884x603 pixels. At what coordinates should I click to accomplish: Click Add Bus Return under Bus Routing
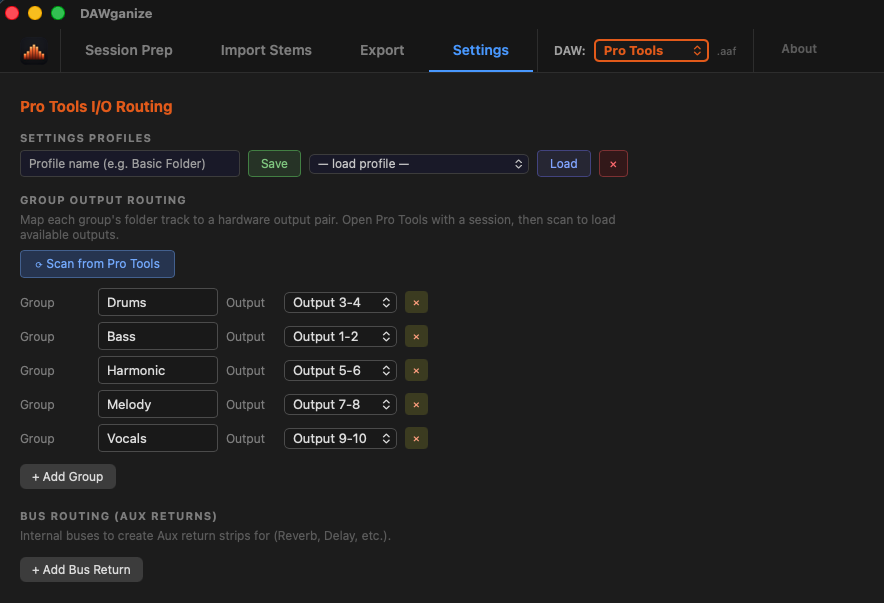(x=81, y=569)
